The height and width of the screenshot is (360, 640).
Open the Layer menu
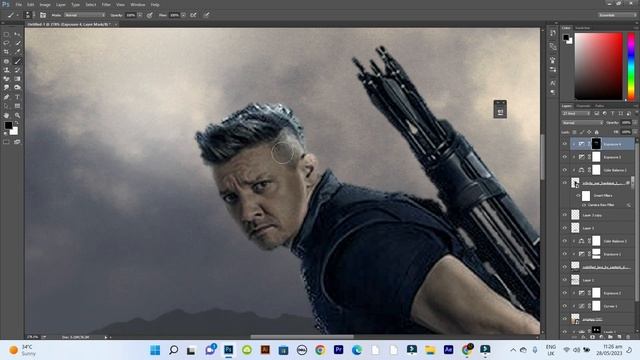click(x=60, y=5)
